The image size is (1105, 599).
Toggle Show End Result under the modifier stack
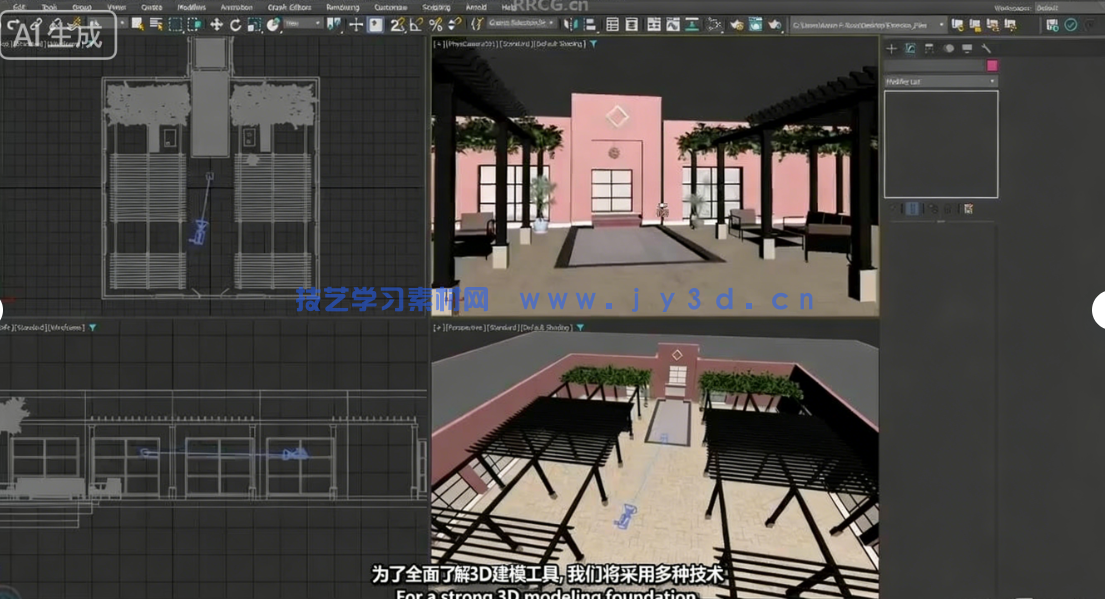click(x=911, y=209)
